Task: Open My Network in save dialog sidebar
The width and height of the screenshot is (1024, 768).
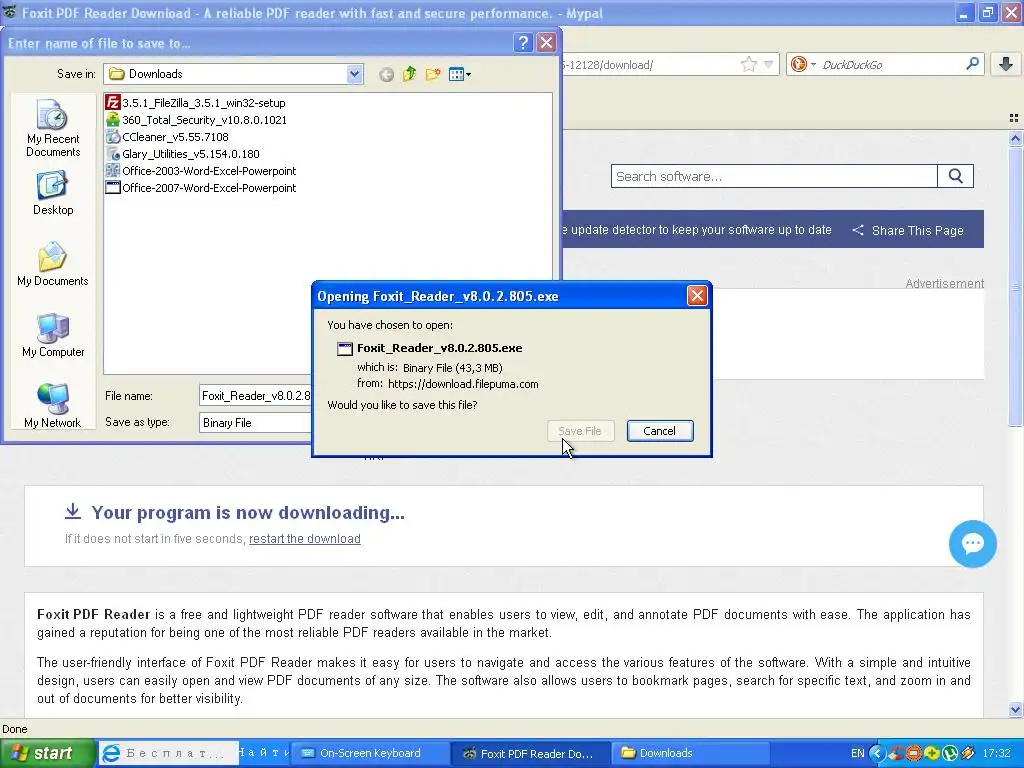Action: pyautogui.click(x=53, y=406)
